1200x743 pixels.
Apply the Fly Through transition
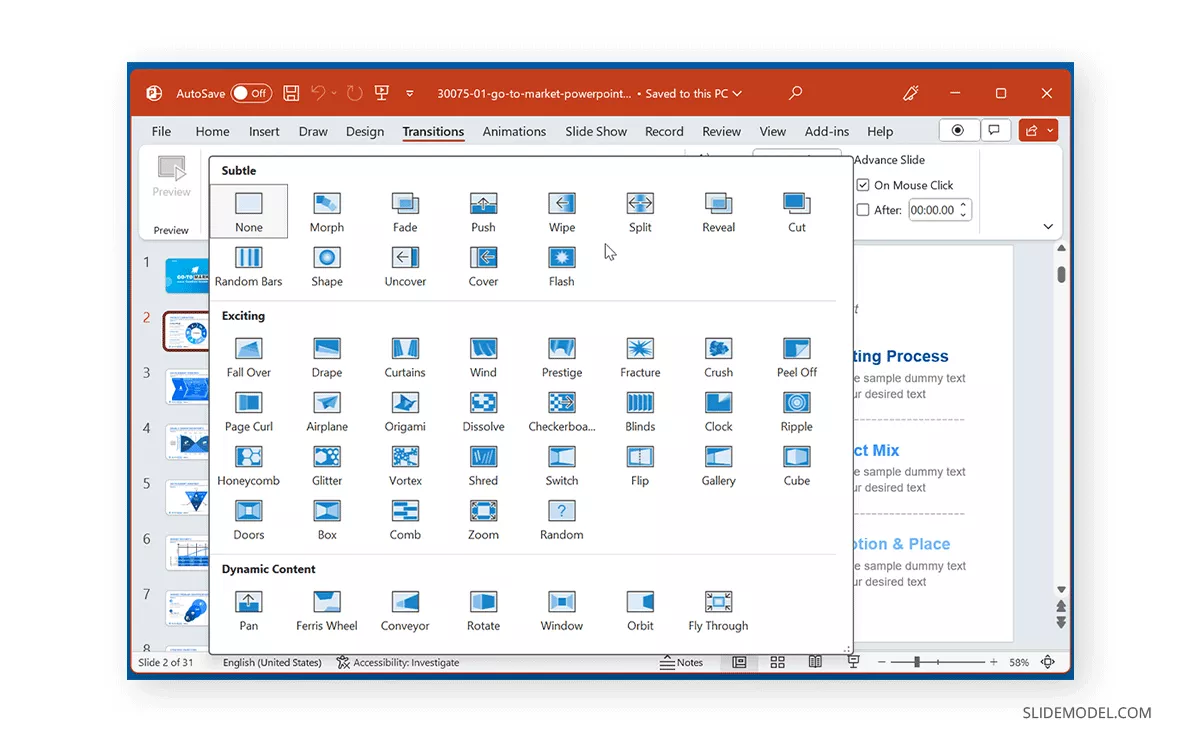tap(718, 609)
